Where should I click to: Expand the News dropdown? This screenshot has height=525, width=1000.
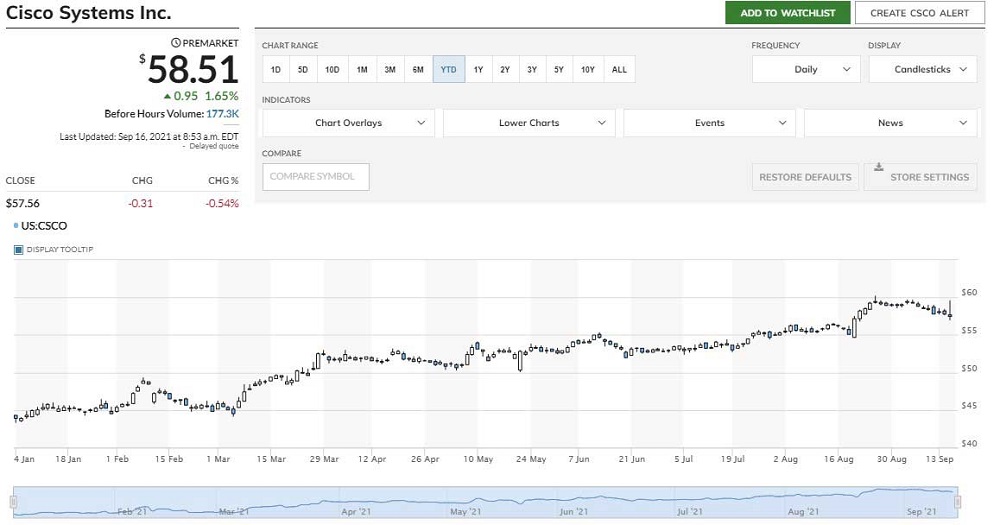click(890, 123)
